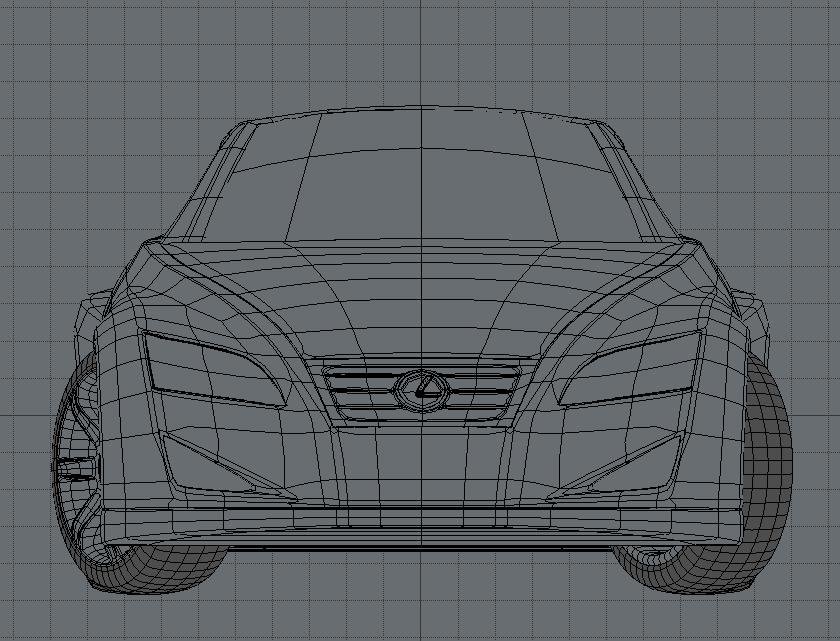Select the Lexus emblem on the grille
The height and width of the screenshot is (641, 840).
(422, 391)
